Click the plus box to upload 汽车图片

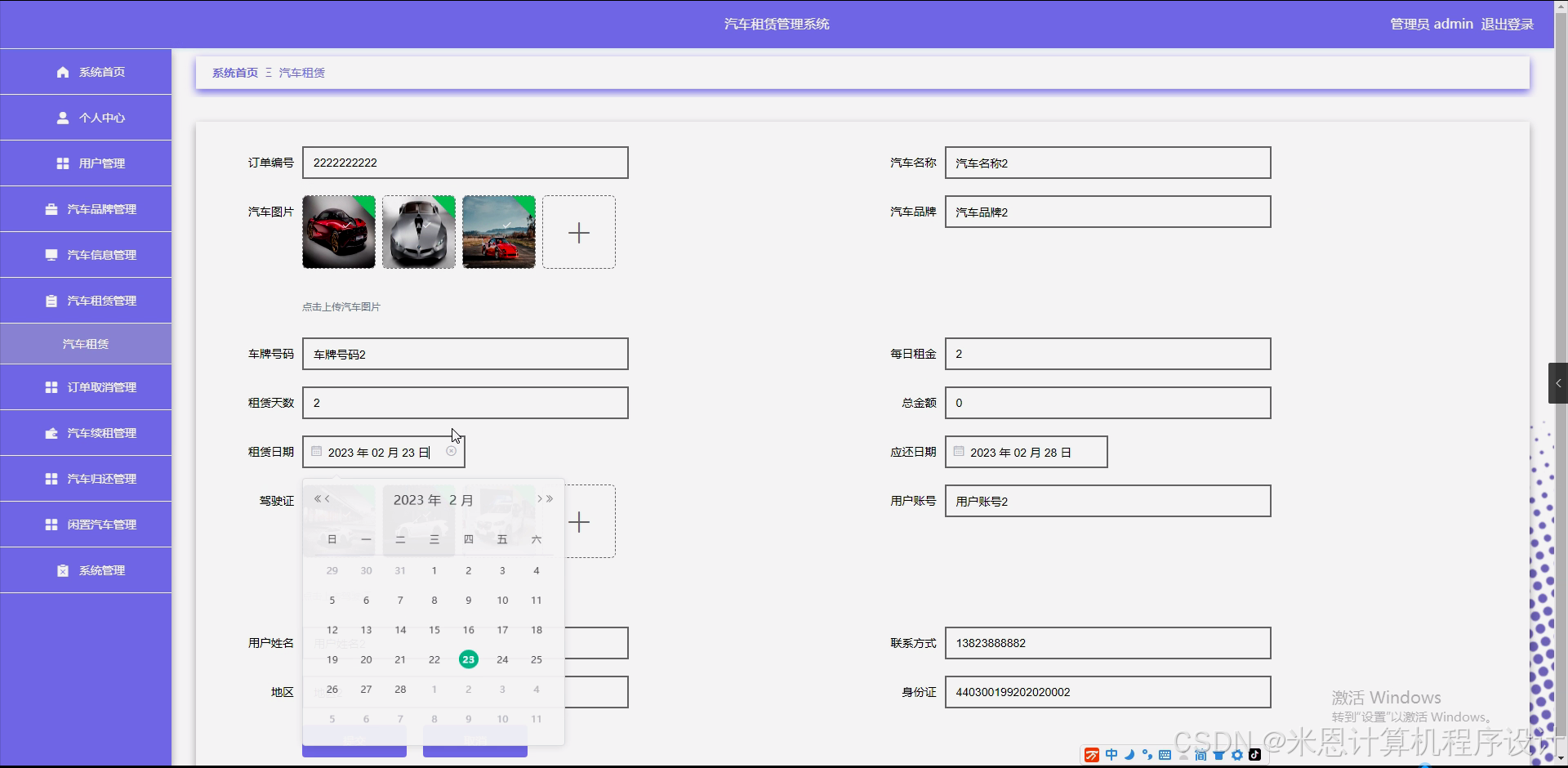(579, 232)
